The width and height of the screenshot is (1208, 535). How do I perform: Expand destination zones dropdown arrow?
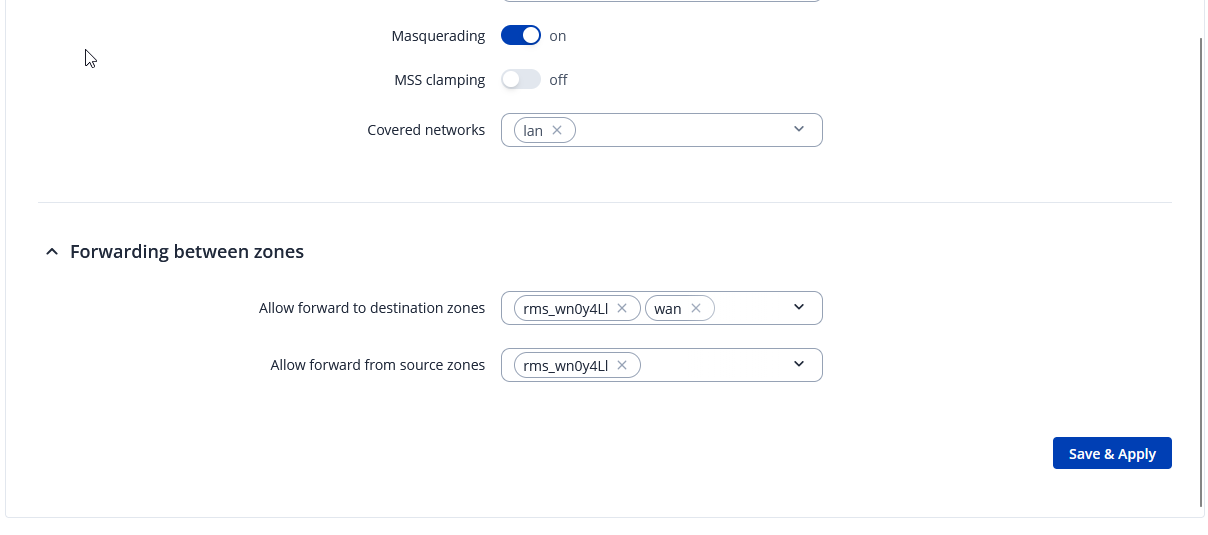[x=798, y=308]
